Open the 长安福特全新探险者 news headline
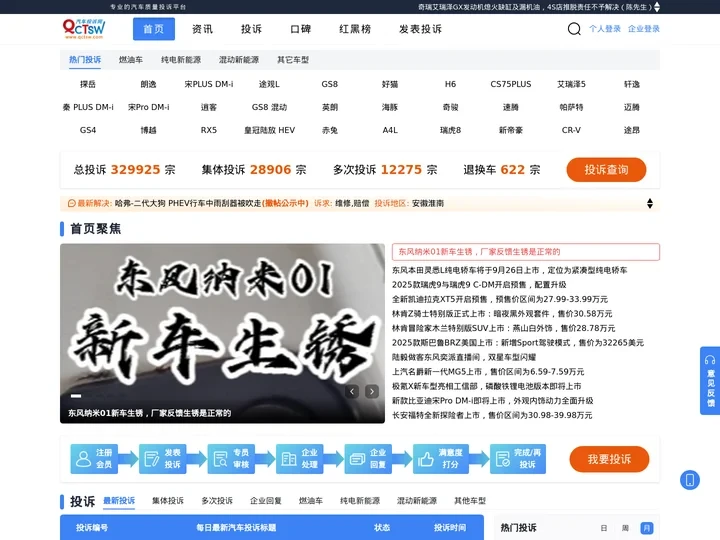Image resolution: width=720 pixels, height=540 pixels. [492, 415]
